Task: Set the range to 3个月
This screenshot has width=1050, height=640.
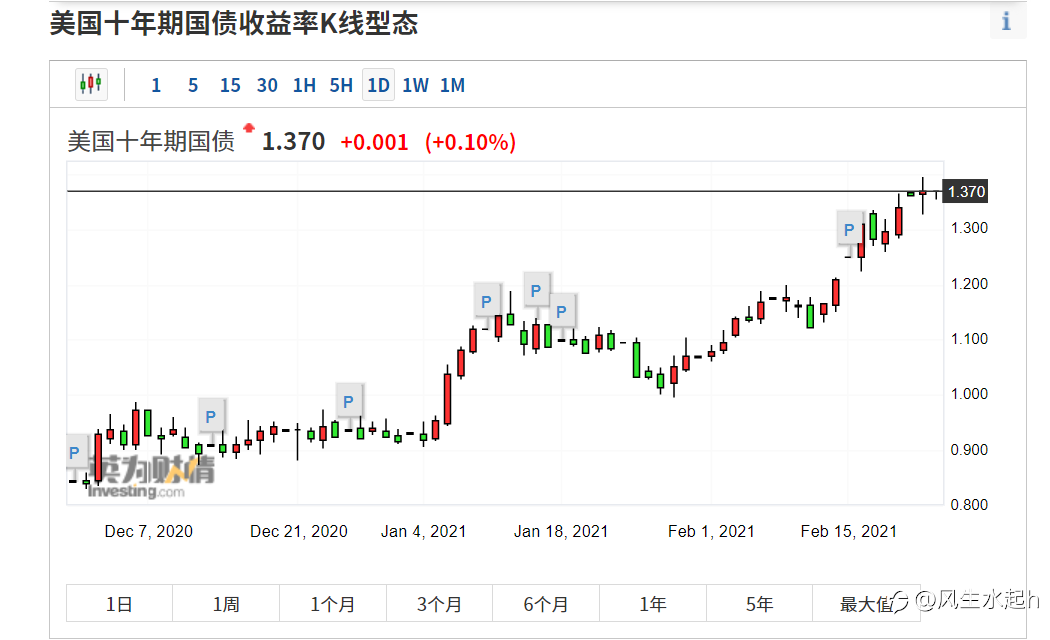Action: pos(439,604)
